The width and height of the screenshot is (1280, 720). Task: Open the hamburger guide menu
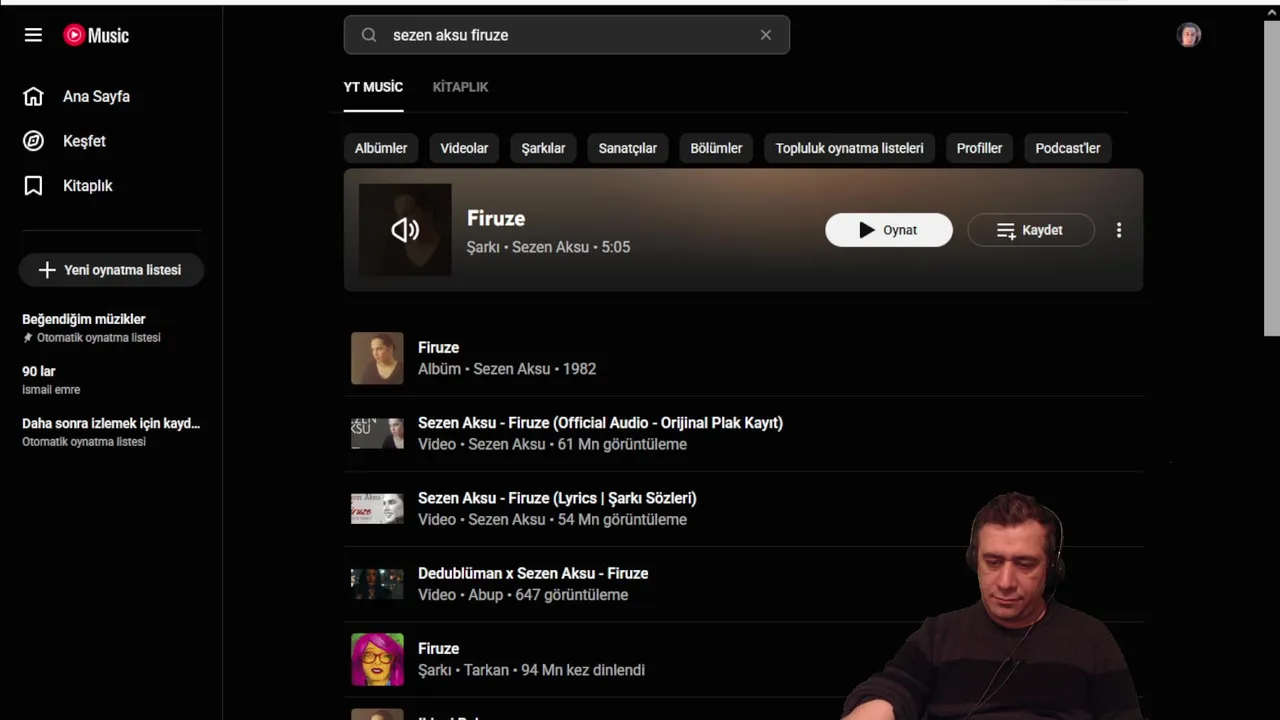click(x=33, y=35)
